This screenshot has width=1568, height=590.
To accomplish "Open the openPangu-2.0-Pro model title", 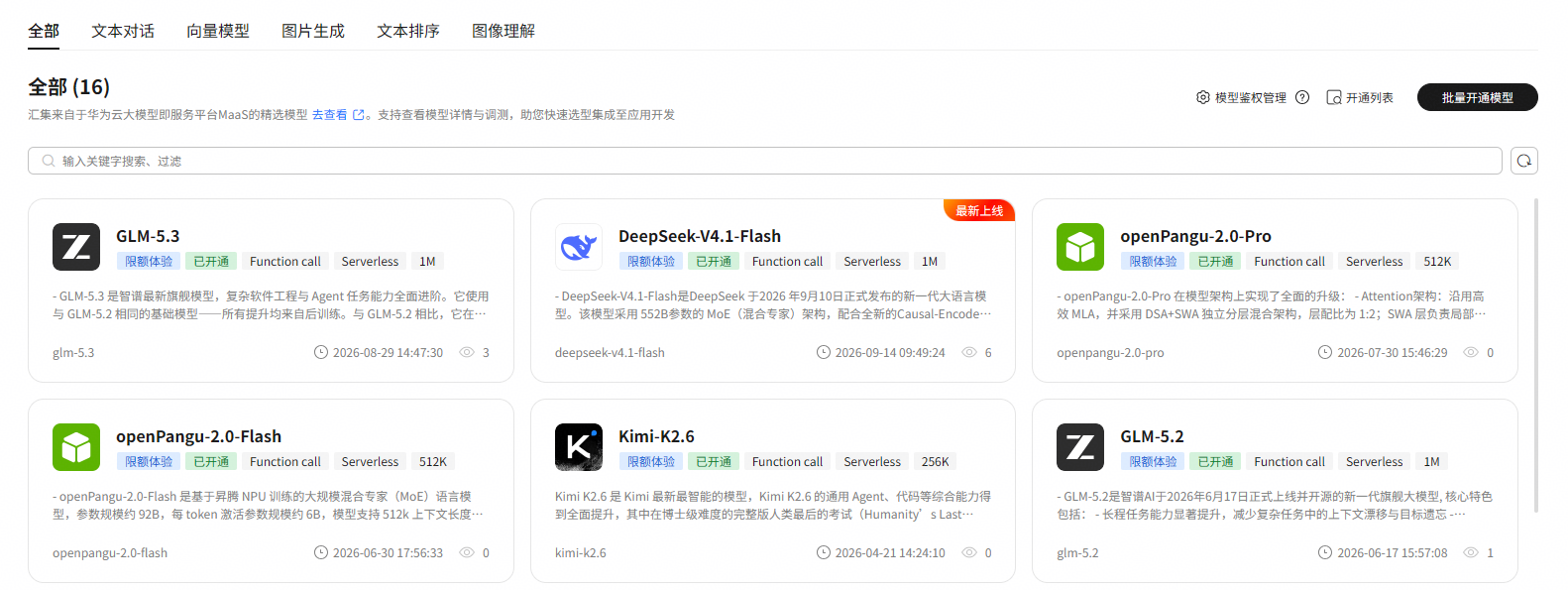I will (1196, 236).
